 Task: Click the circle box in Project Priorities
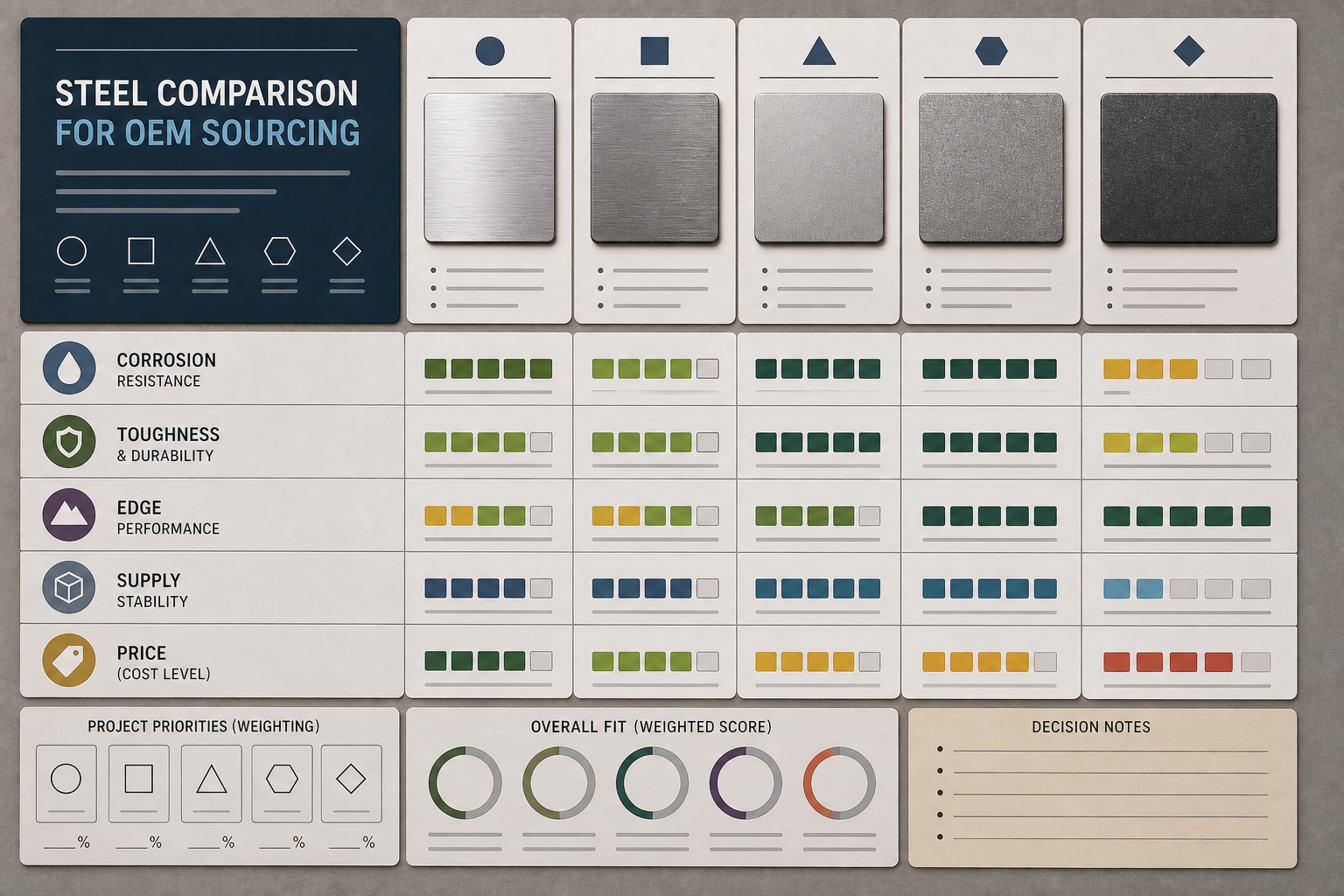point(66,783)
